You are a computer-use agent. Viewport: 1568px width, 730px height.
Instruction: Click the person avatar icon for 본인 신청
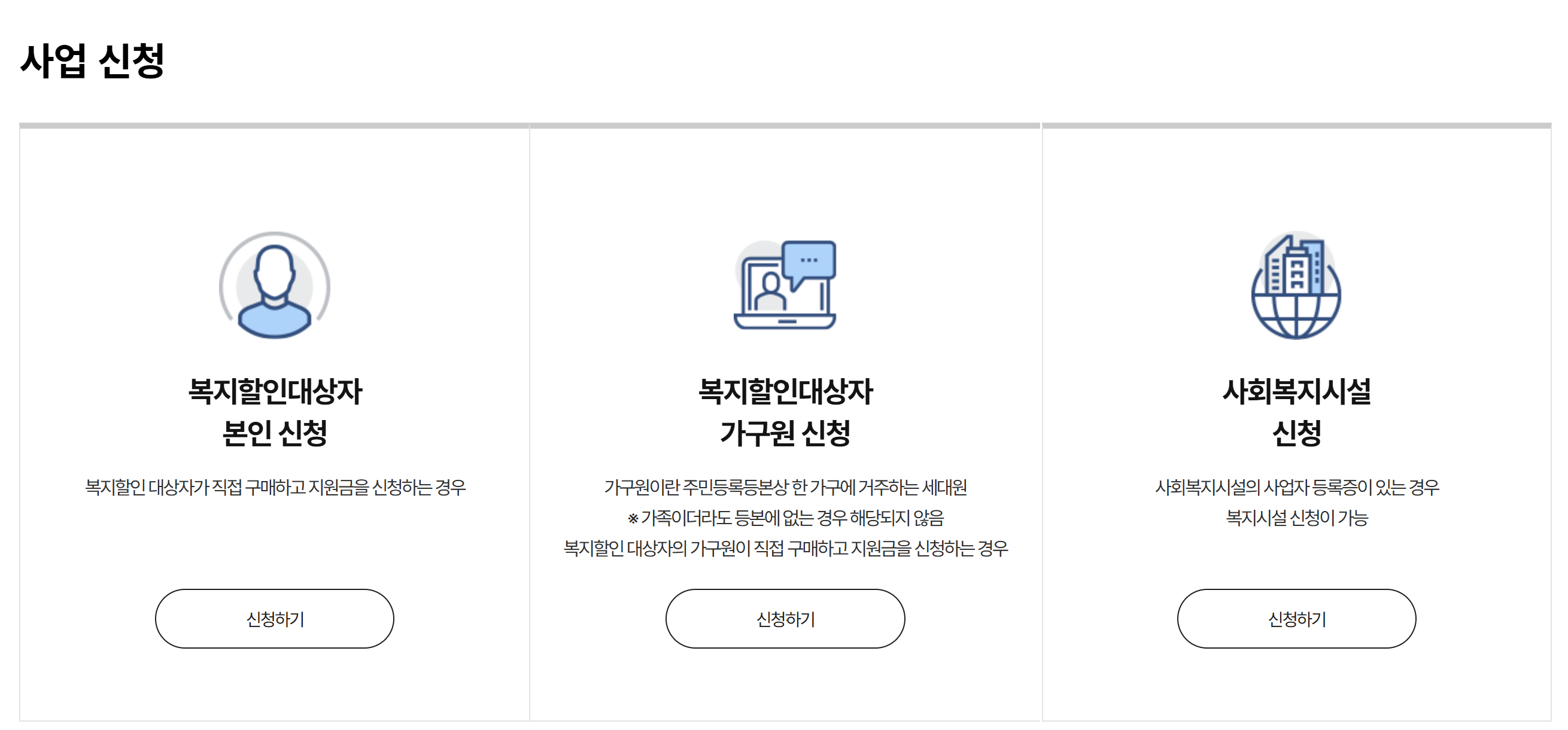click(x=275, y=285)
